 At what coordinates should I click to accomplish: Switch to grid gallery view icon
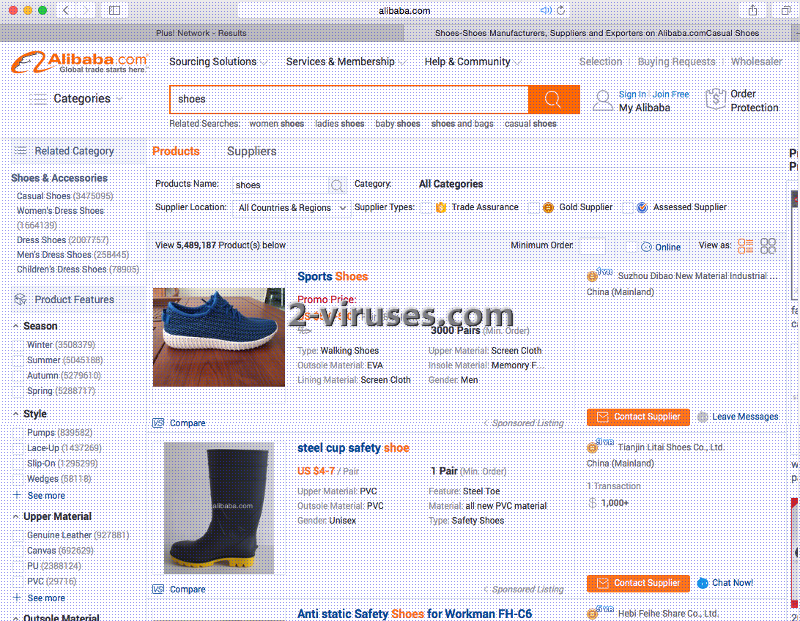point(768,246)
